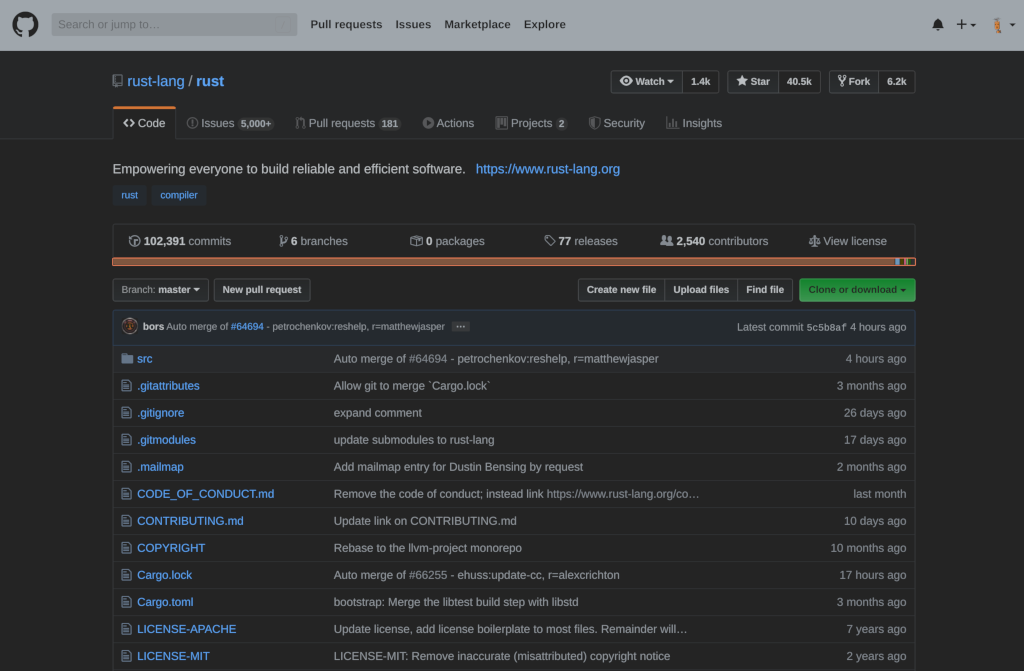Open the GitHub home logo
Viewport: 1024px width, 671px height.
(25, 25)
